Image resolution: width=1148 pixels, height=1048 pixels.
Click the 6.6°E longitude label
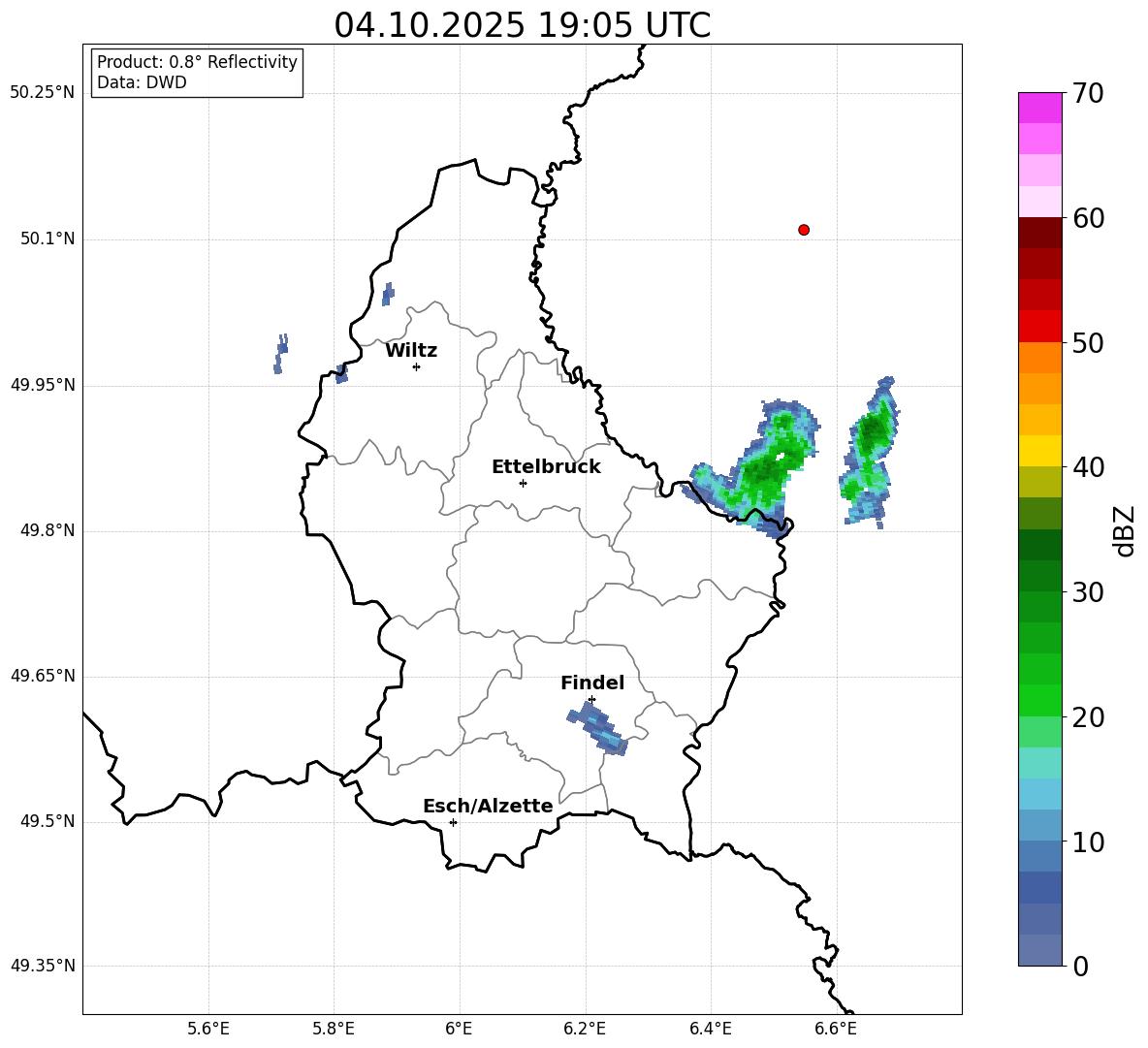click(836, 1029)
